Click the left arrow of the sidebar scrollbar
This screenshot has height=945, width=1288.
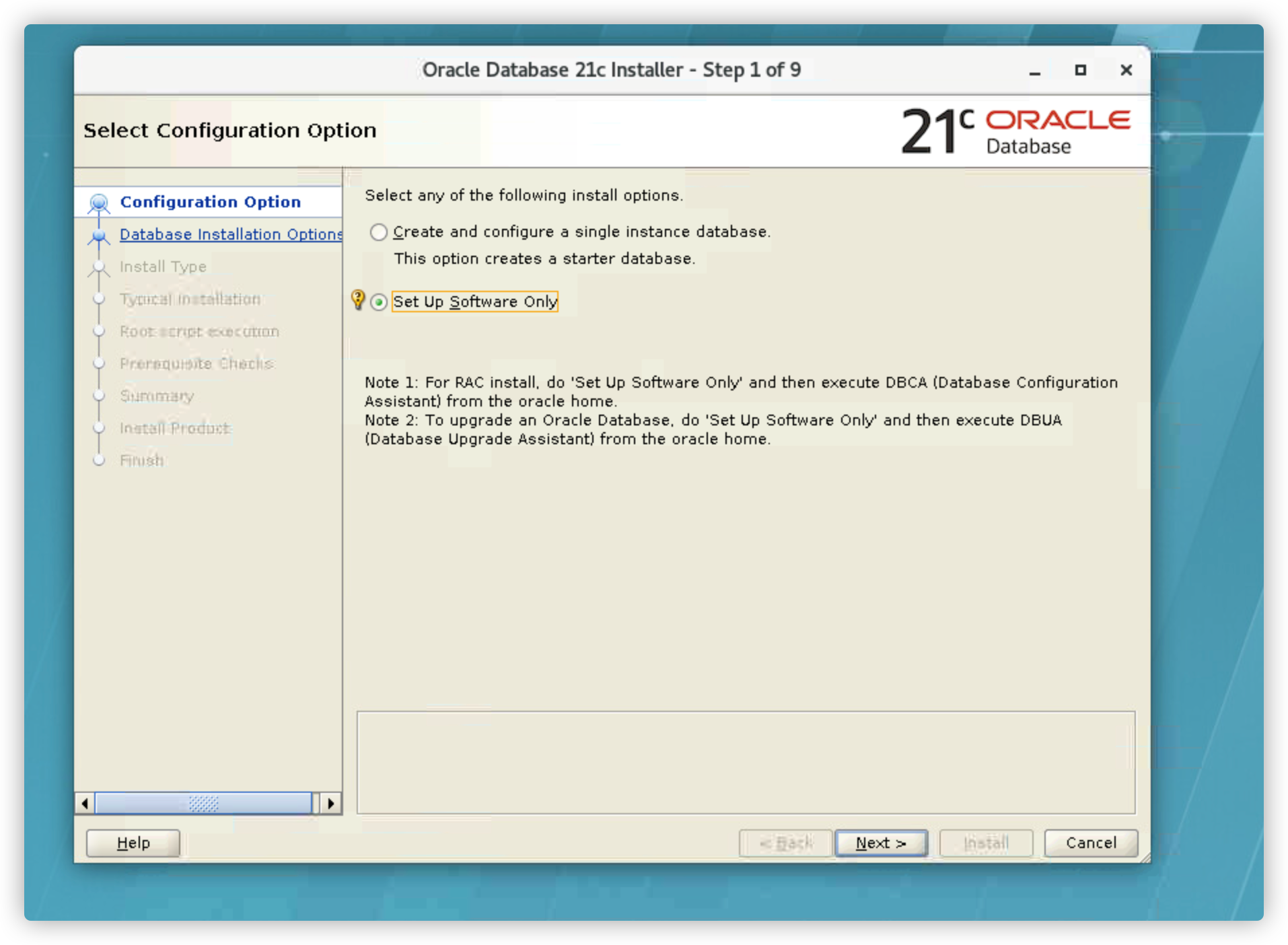[x=84, y=804]
